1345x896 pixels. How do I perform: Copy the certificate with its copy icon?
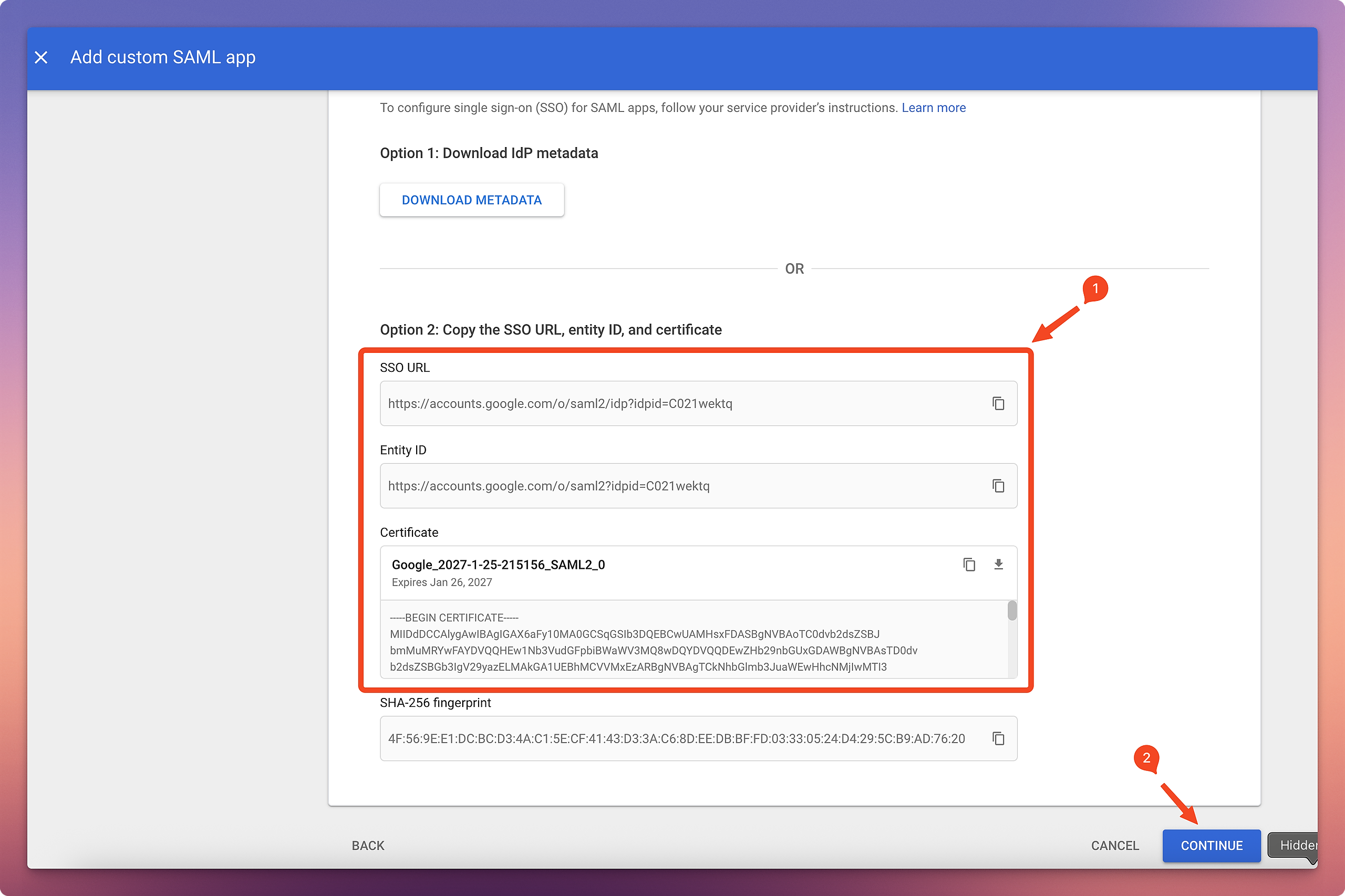tap(969, 565)
